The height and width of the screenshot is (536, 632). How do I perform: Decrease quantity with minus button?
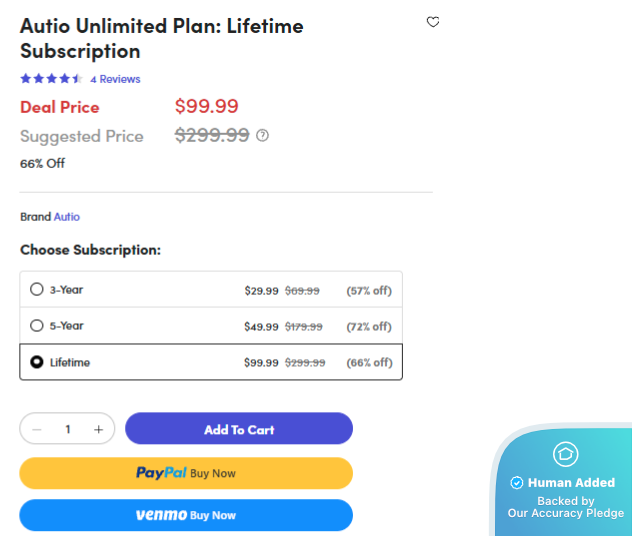click(37, 430)
